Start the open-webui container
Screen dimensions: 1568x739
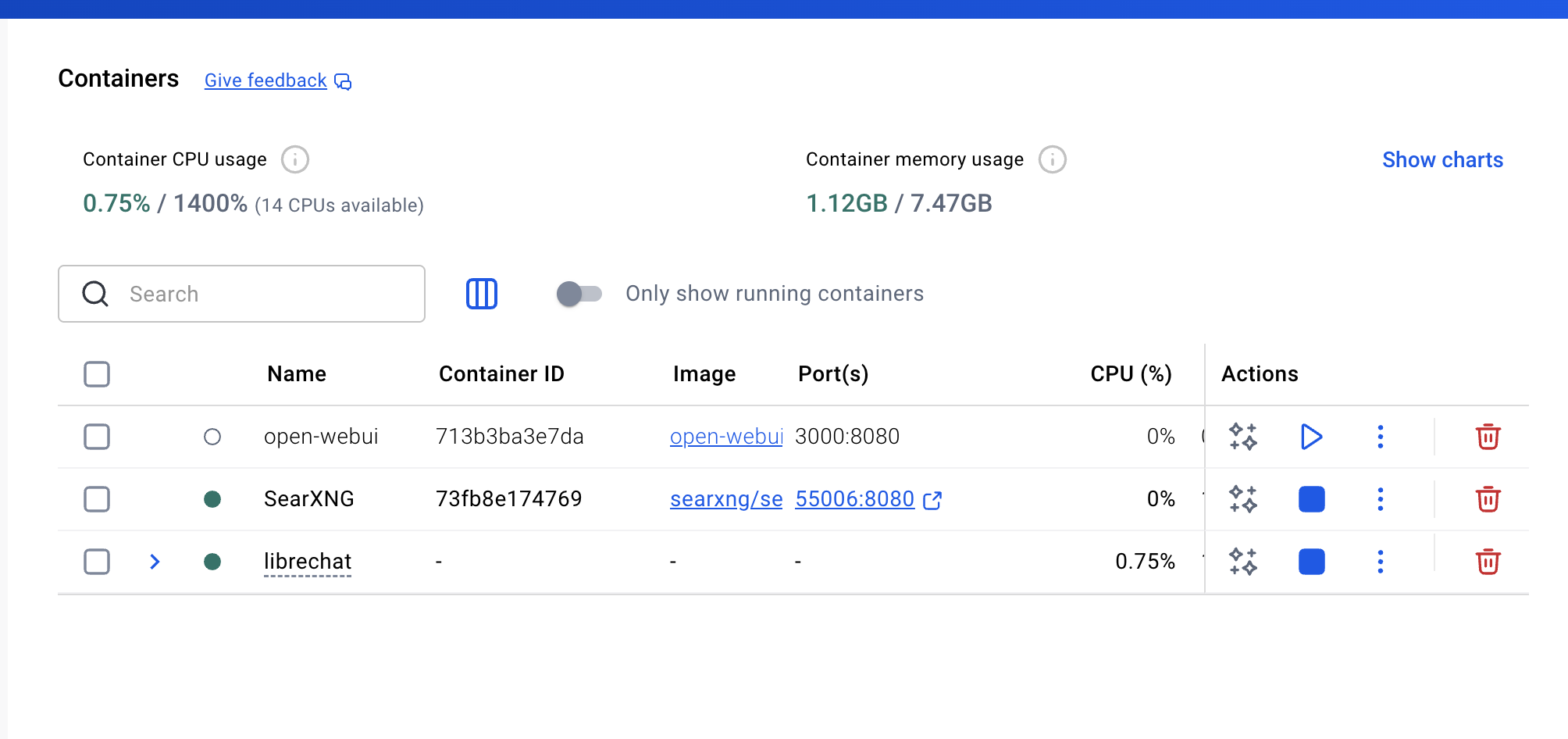[x=1311, y=437]
